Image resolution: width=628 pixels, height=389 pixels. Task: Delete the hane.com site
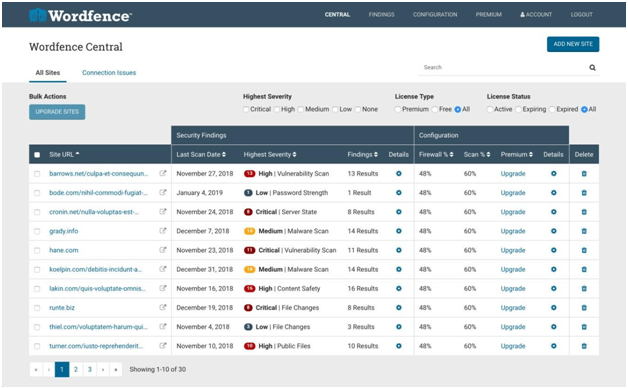point(584,250)
